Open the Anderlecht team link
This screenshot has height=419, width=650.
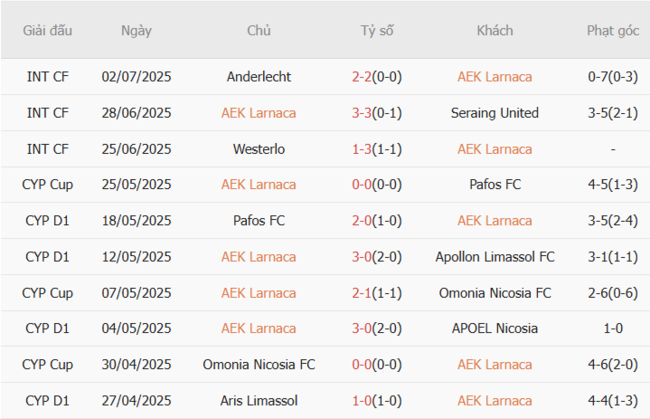259,77
